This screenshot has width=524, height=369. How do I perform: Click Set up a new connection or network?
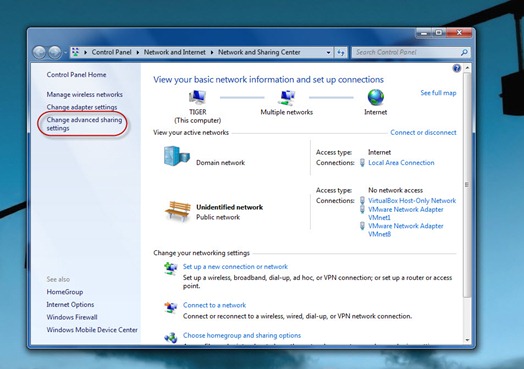pos(235,267)
